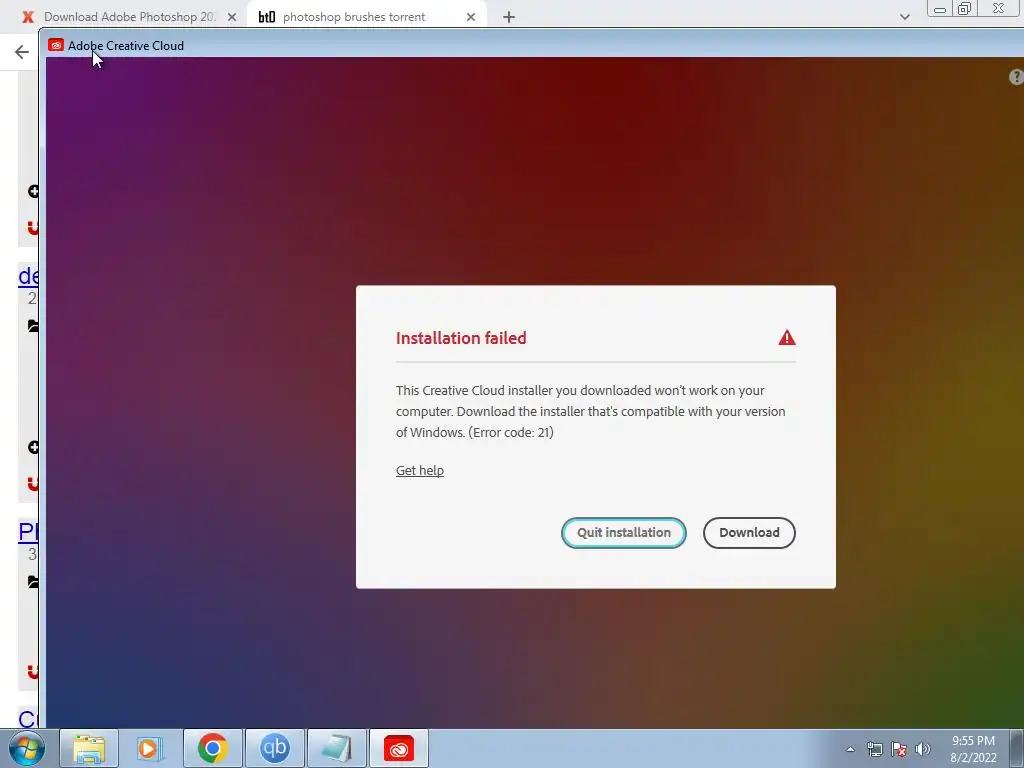This screenshot has height=768, width=1024.
Task: Open the Windows Start menu
Action: (27, 748)
